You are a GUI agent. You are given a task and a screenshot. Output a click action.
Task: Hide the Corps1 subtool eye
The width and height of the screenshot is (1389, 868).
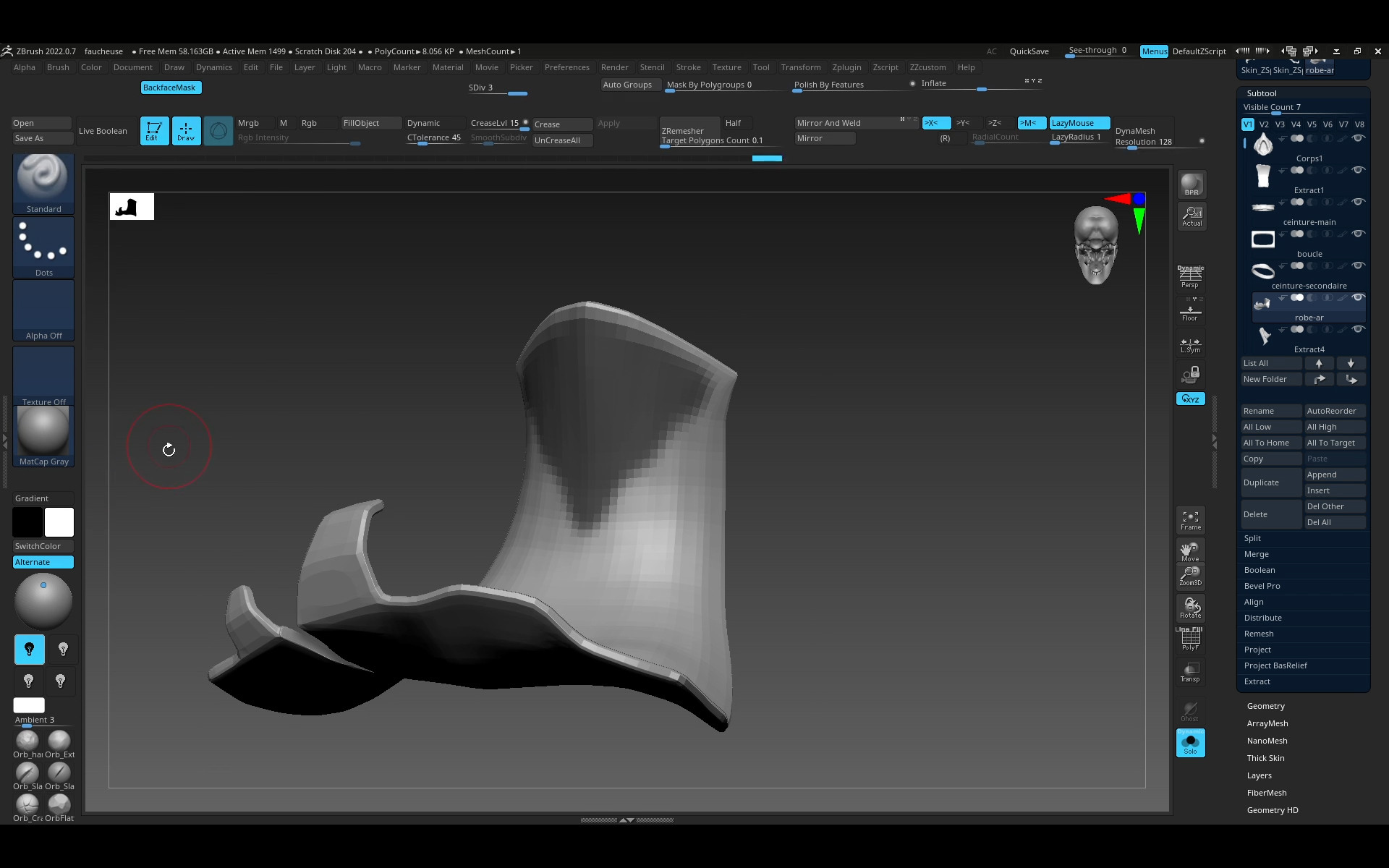point(1359,138)
